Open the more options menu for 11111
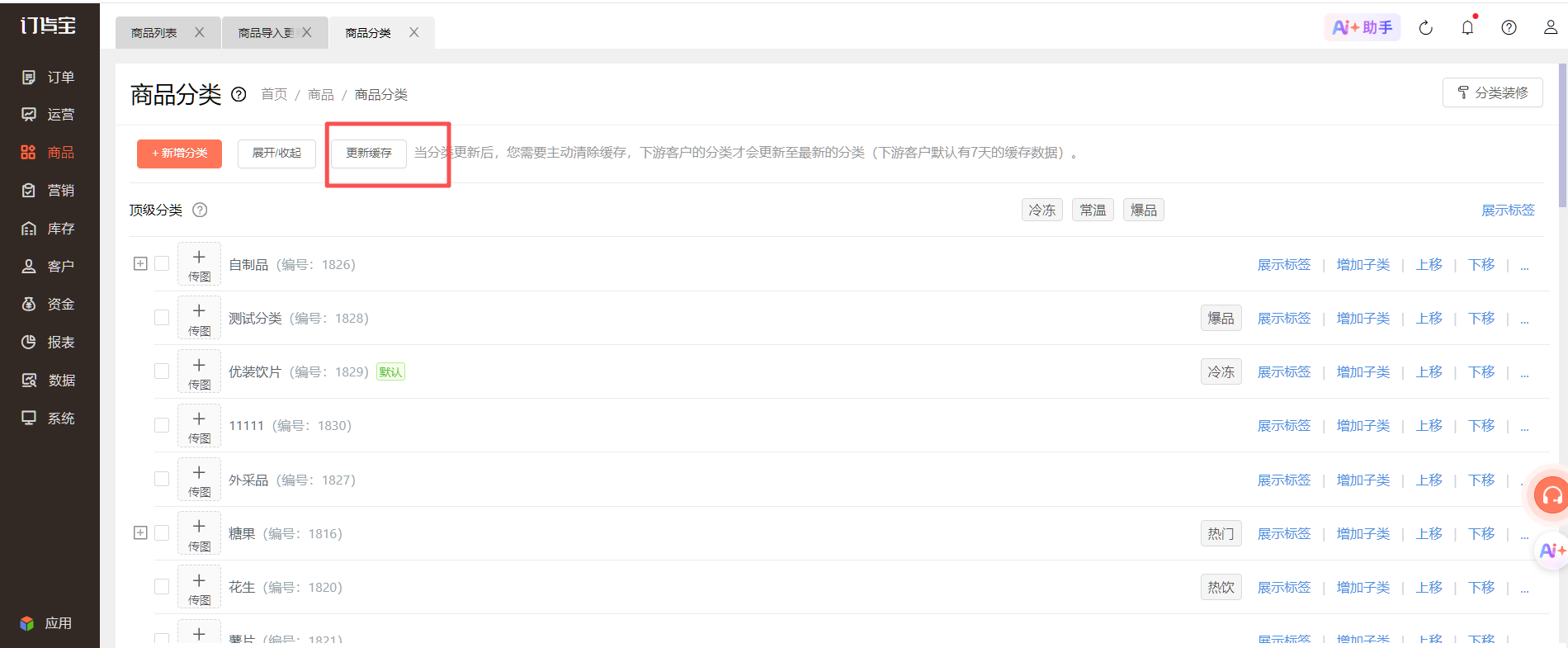The image size is (1568, 648). [1524, 426]
